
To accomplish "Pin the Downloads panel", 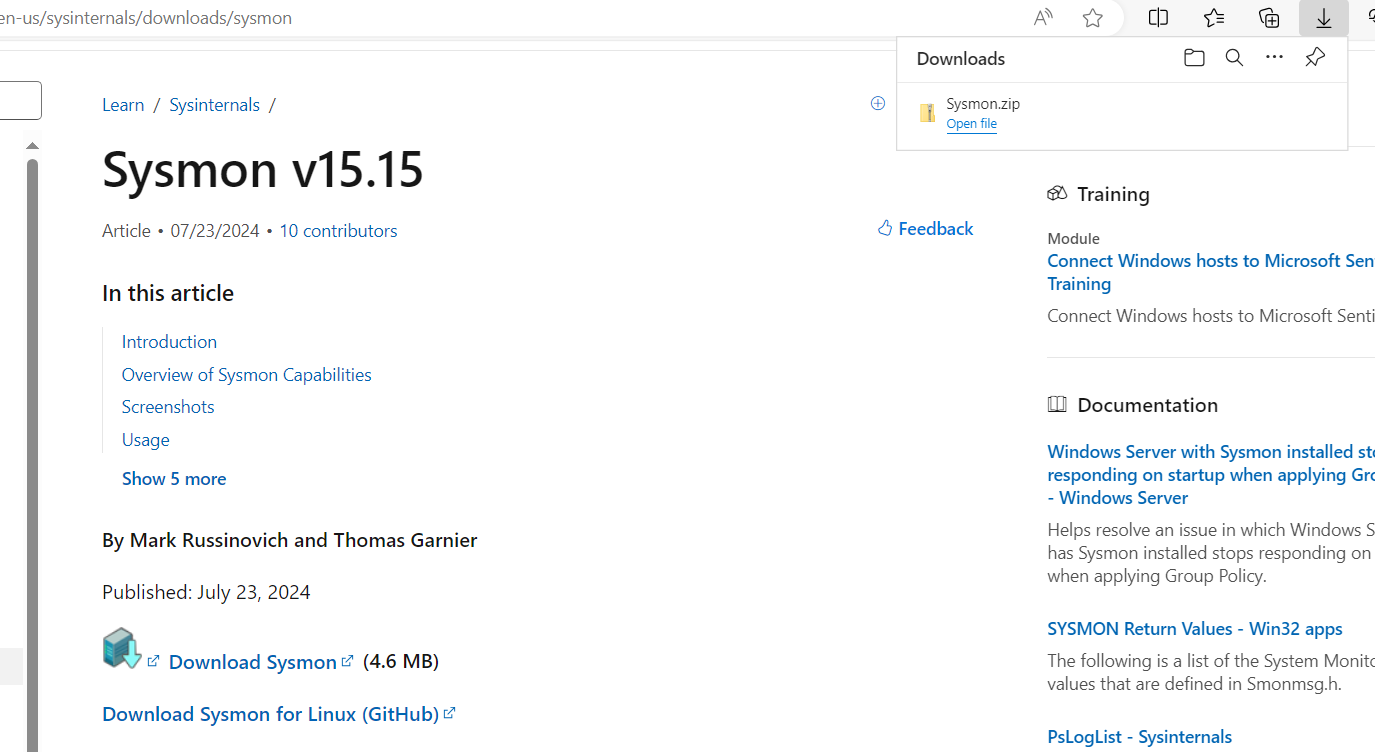I will 1315,57.
